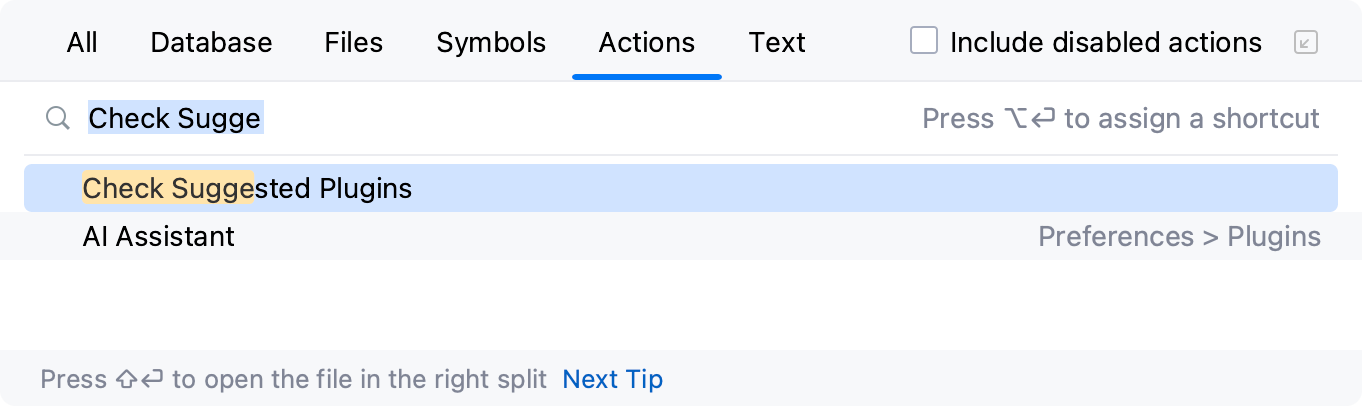The image size is (1362, 406).
Task: Select the Files tab
Action: tap(354, 43)
